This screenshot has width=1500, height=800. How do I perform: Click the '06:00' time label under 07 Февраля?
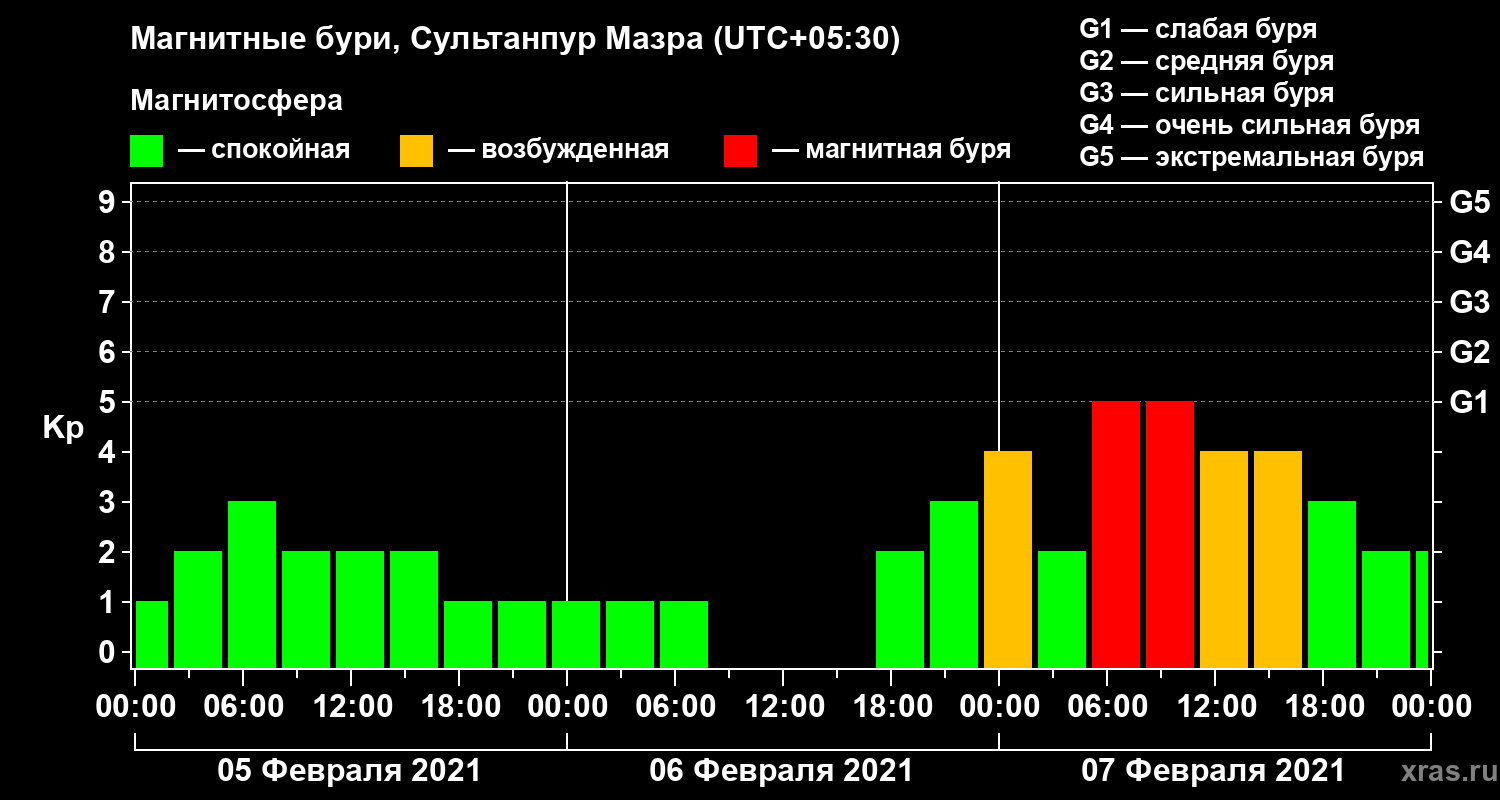1106,707
